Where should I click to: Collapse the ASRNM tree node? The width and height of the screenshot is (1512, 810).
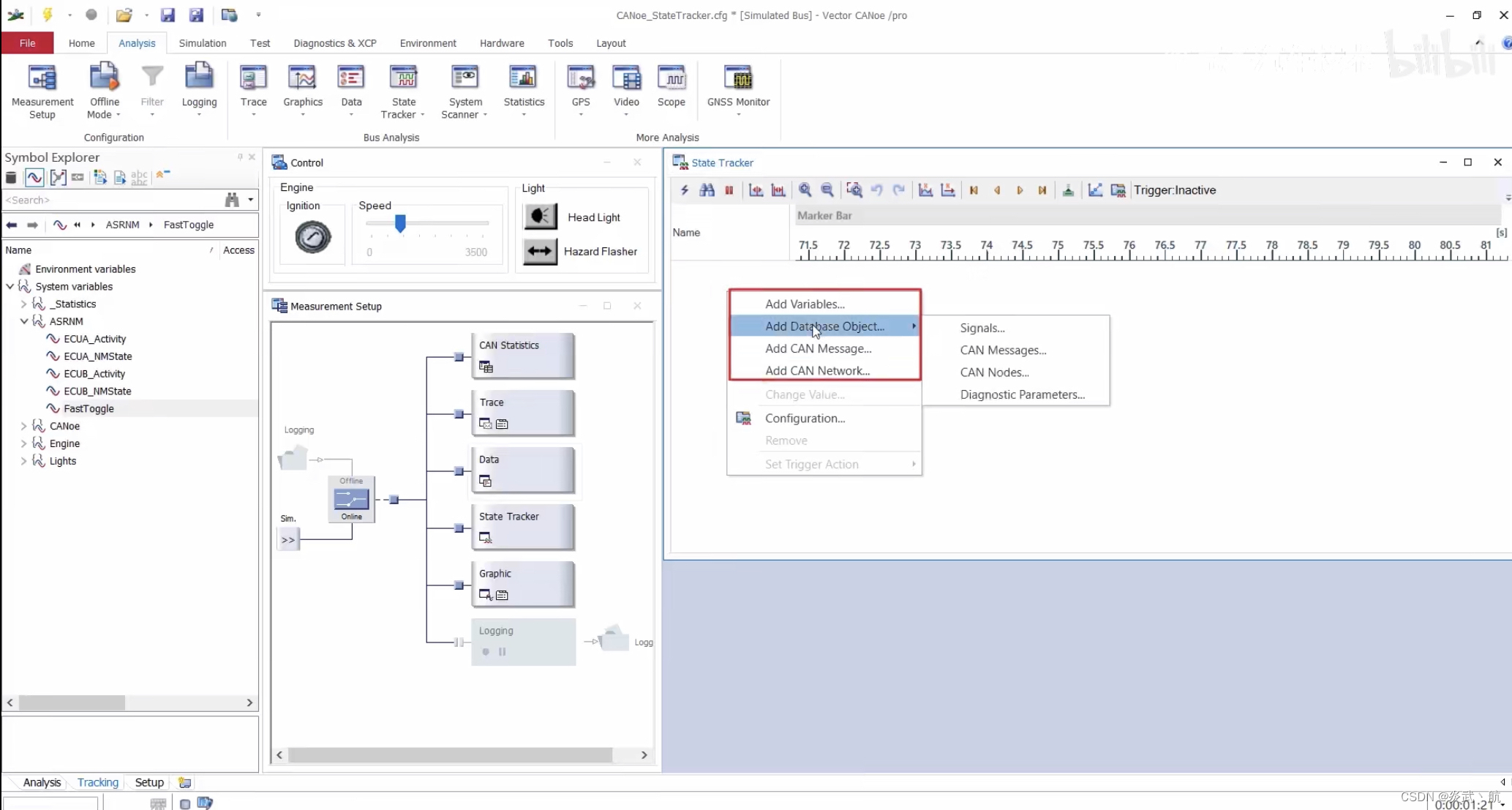point(24,321)
